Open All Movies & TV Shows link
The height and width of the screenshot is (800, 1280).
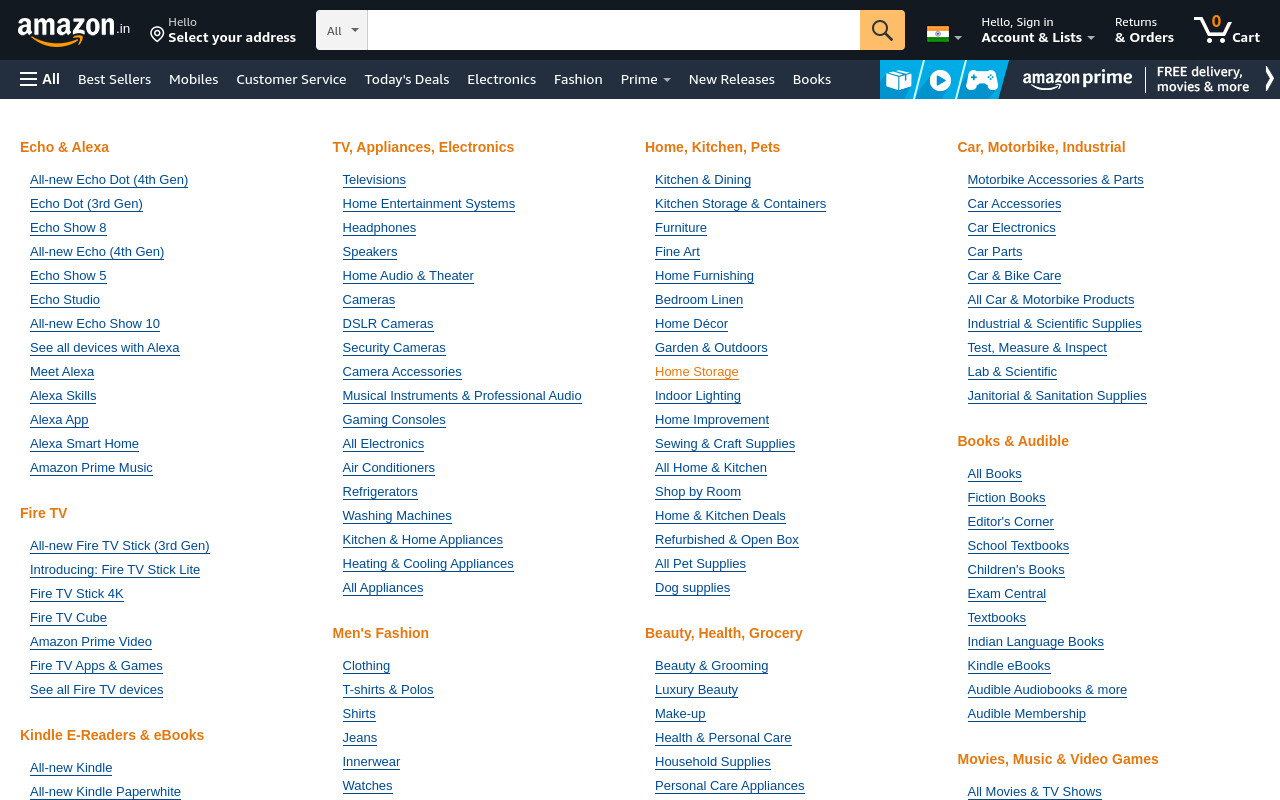1034,792
